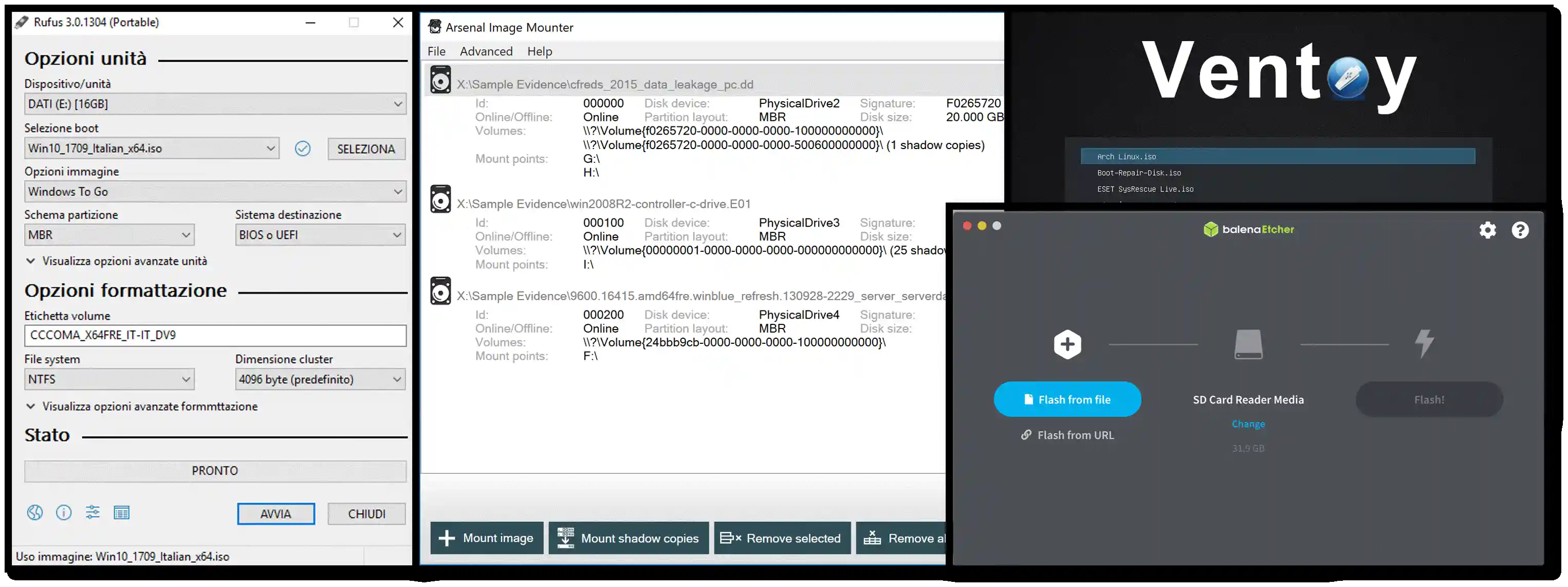The image size is (1568, 587).
Task: Click the Change drive link
Action: 1248,425
